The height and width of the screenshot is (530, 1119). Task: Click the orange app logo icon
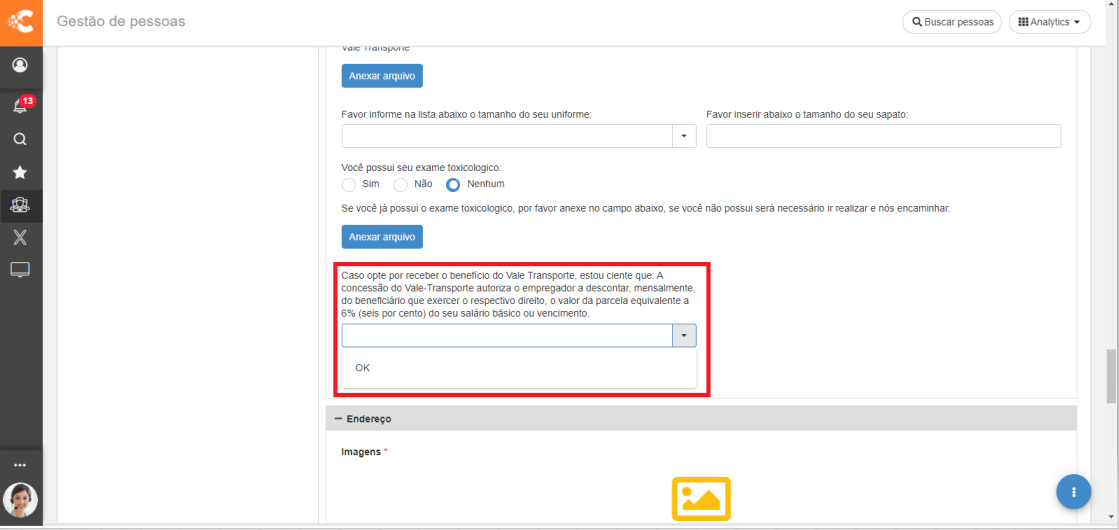click(x=21, y=21)
